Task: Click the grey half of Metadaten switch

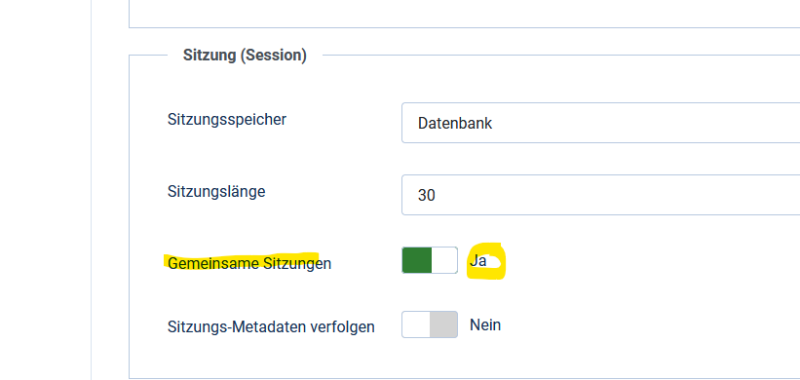Action: click(x=443, y=324)
